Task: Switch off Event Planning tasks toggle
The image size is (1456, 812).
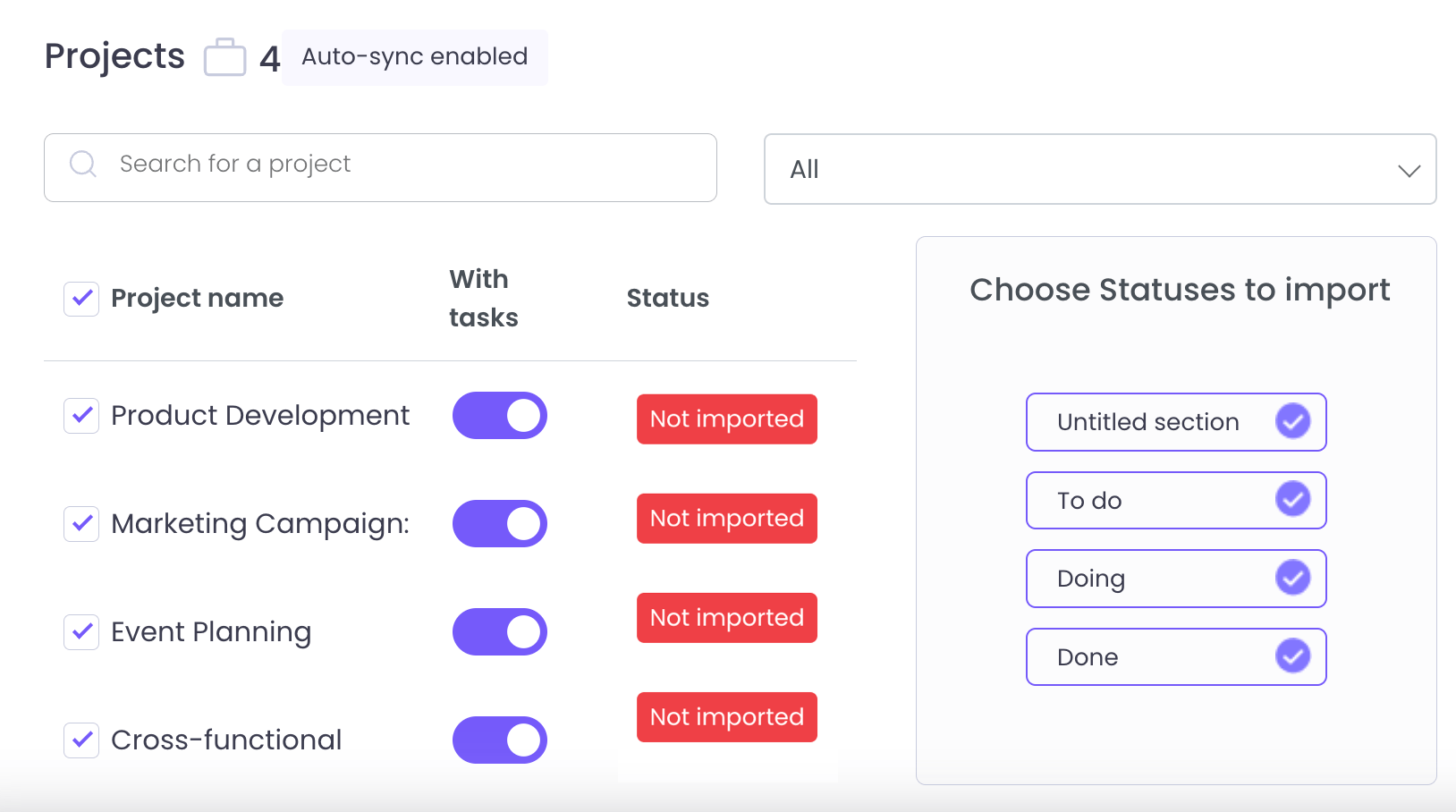Action: (499, 632)
